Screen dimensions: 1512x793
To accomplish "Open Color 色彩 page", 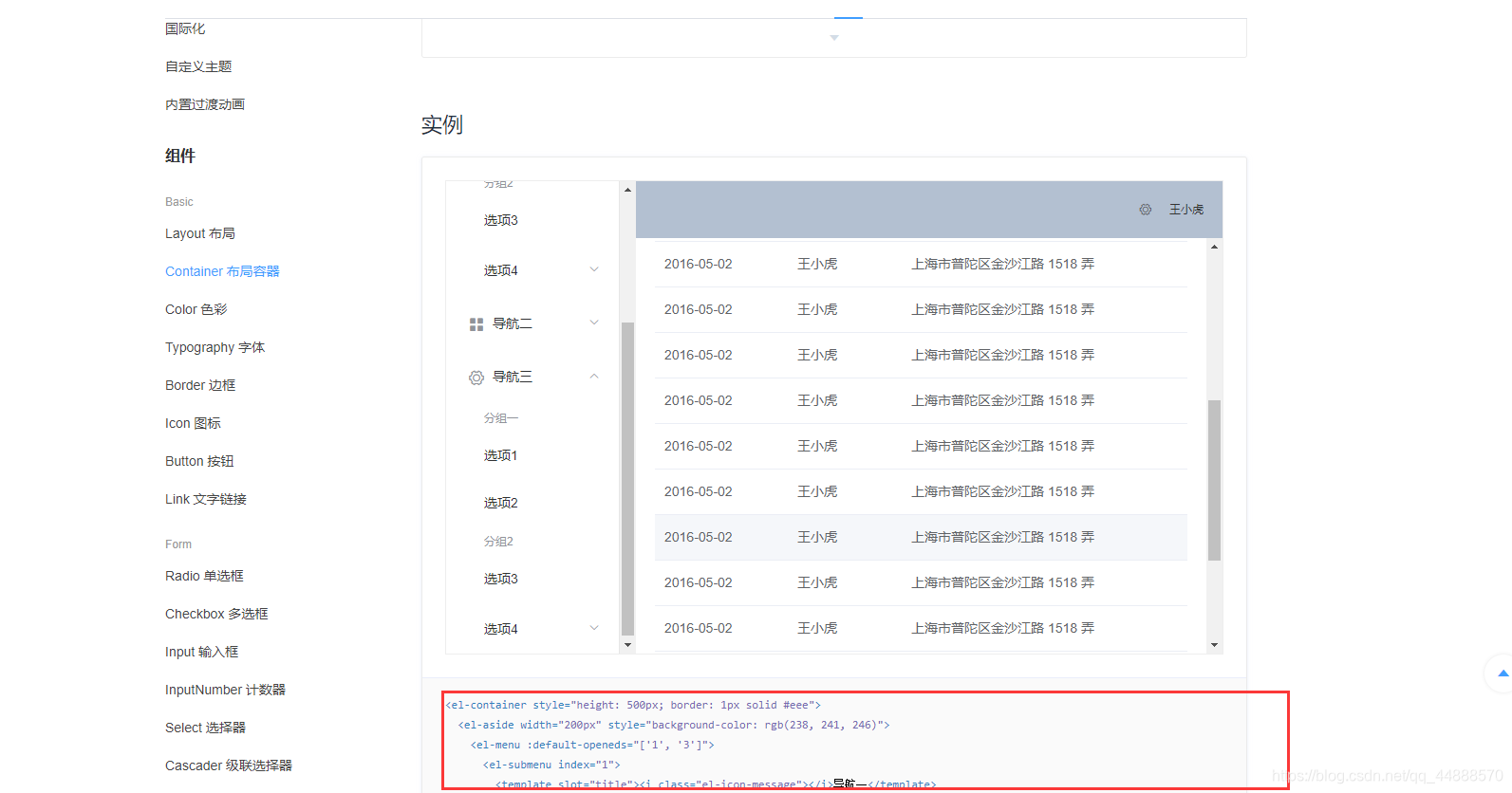I will point(196,309).
